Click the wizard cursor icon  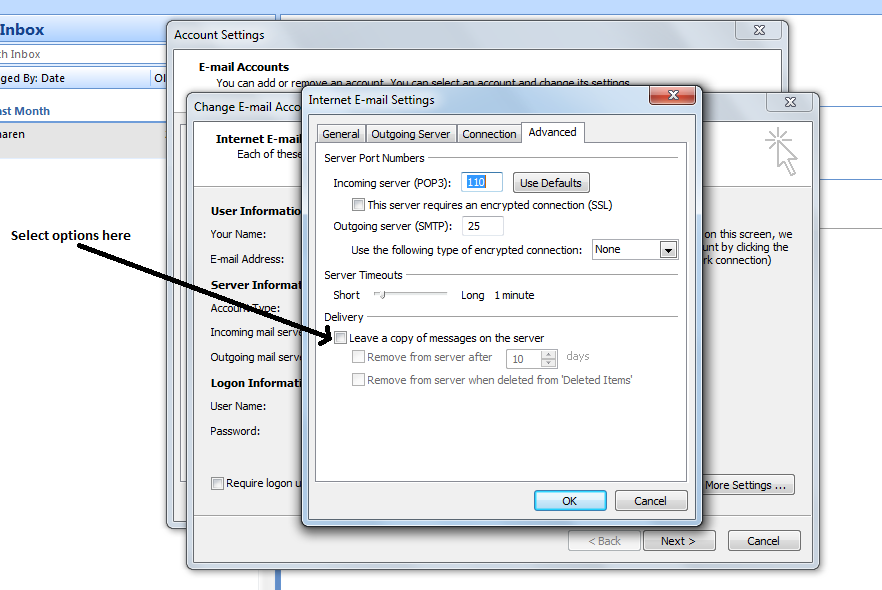(782, 151)
